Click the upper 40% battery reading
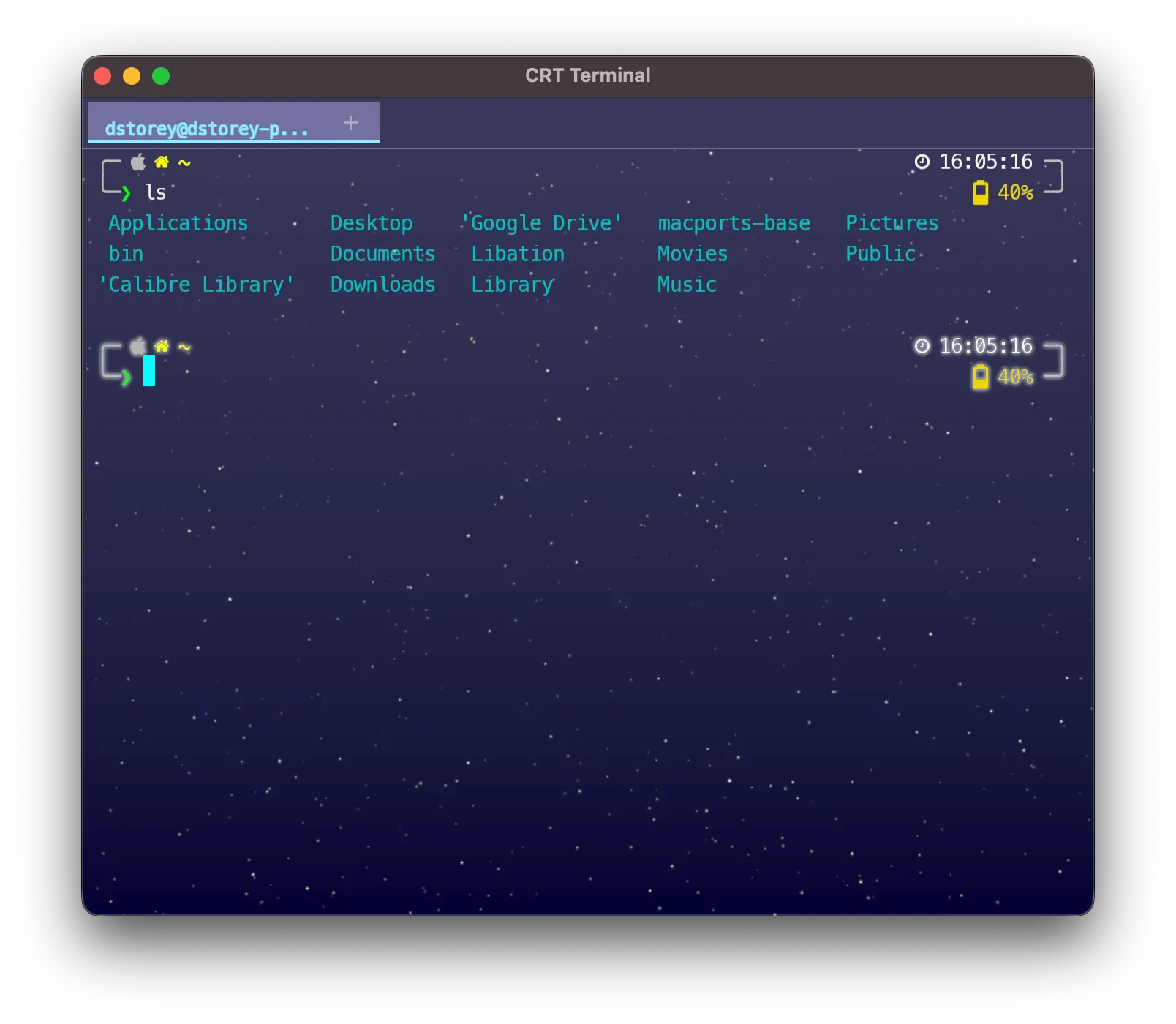 [1016, 192]
